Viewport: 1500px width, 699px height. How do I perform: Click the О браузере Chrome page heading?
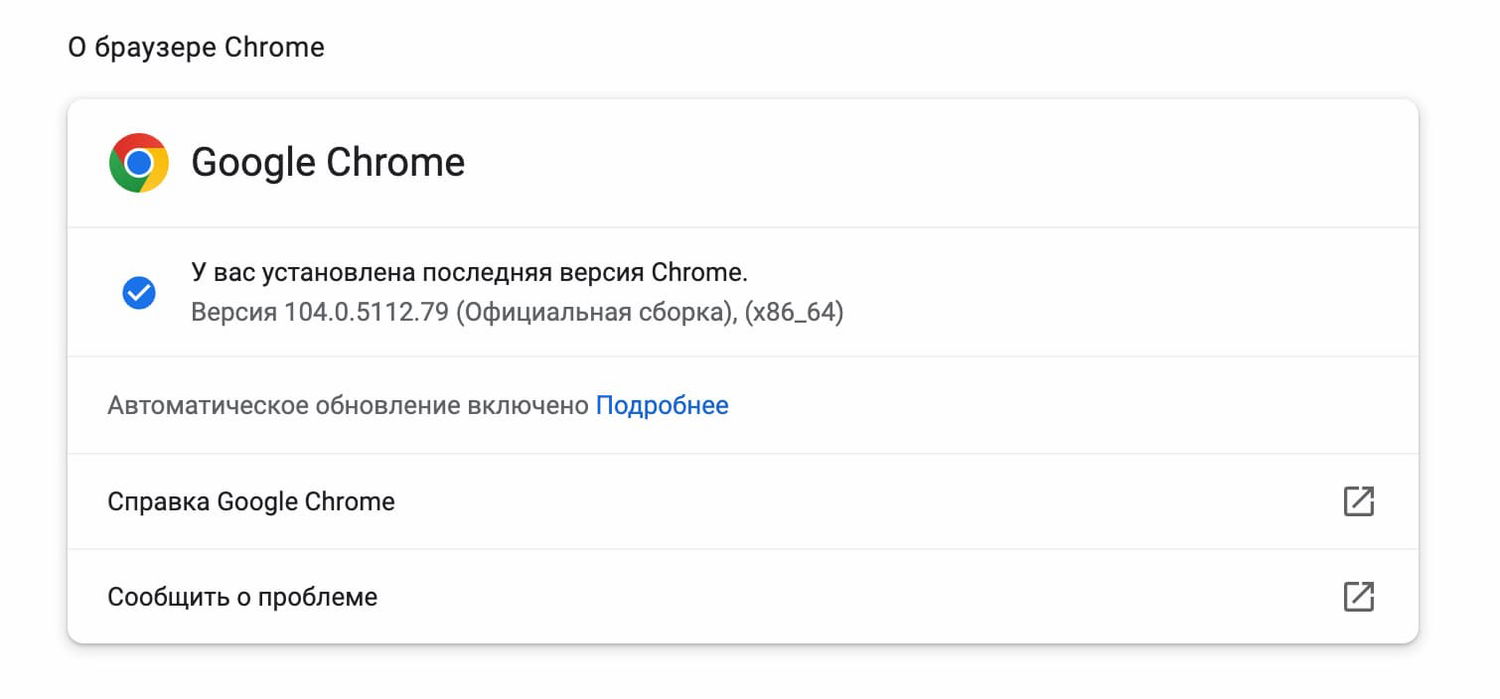[196, 47]
